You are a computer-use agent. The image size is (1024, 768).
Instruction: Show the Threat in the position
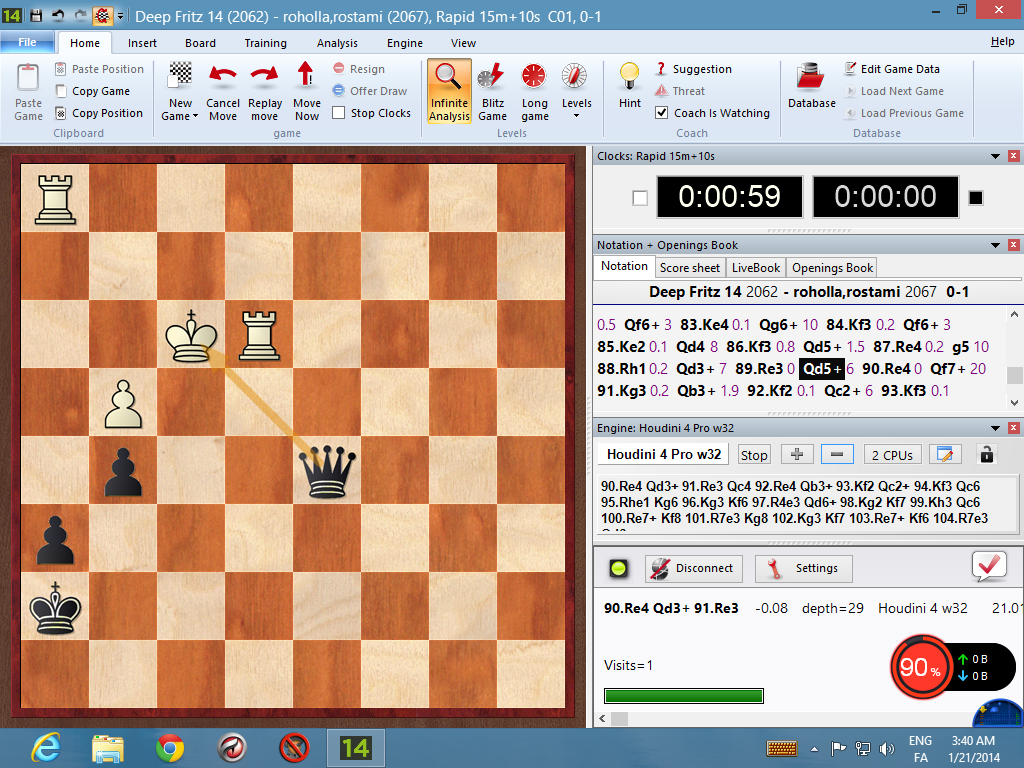coord(680,91)
